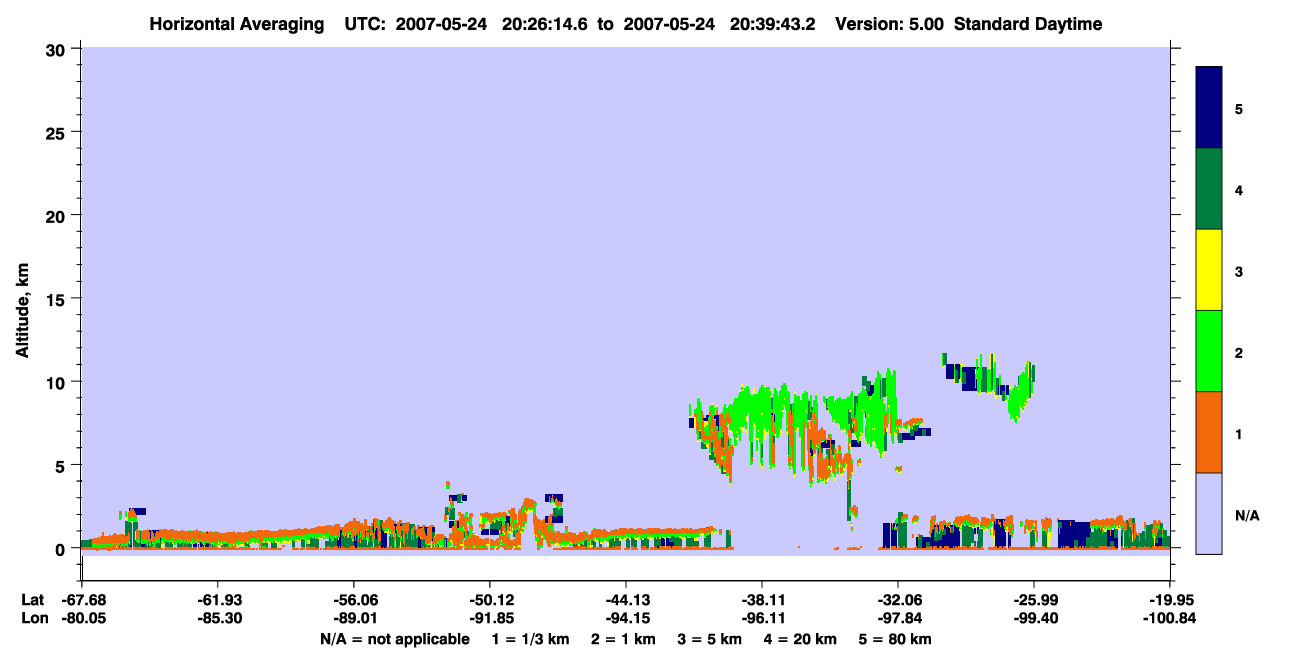The height and width of the screenshot is (667, 1300).
Task: Click legend text '3 = 5 km'
Action: pos(712,638)
